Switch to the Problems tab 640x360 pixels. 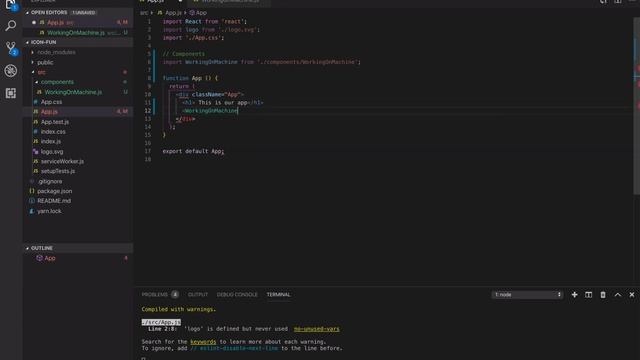click(155, 295)
